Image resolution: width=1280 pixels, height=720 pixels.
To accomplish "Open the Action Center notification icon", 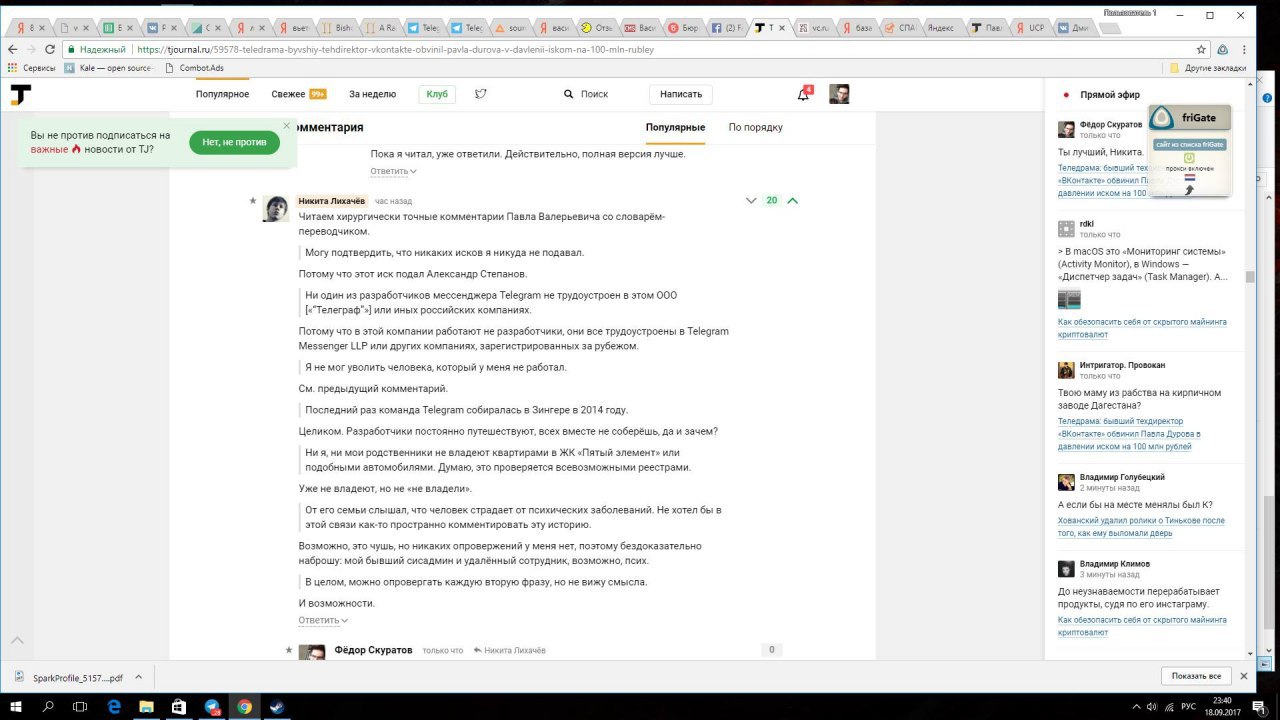I will (x=1259, y=706).
